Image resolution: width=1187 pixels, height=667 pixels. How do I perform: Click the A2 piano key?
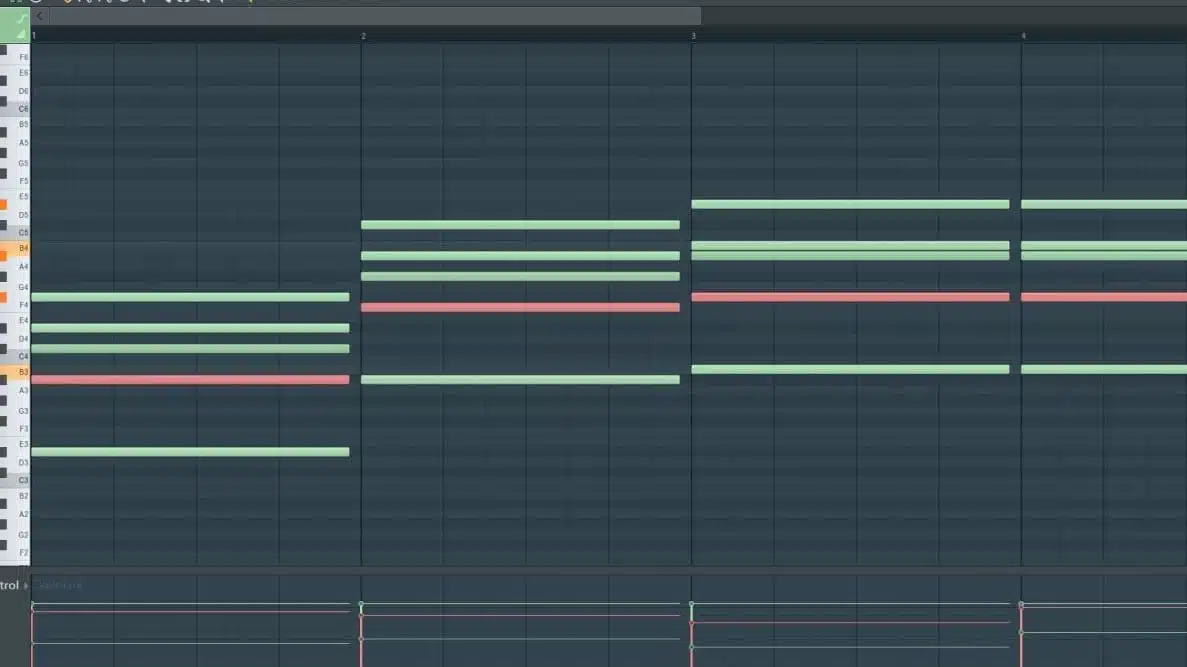(x=15, y=514)
